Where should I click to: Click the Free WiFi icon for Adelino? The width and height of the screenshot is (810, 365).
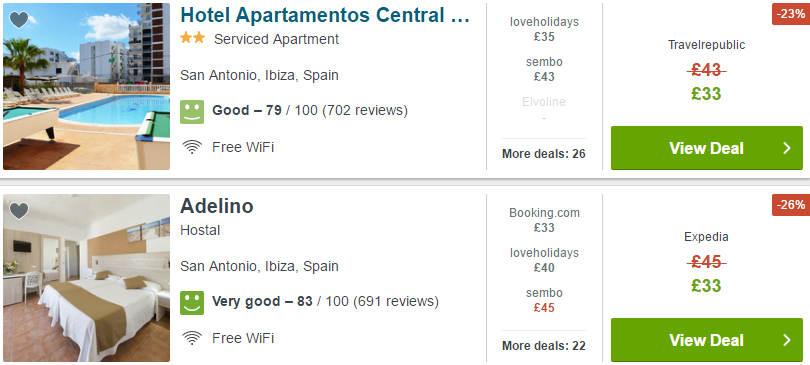point(192,339)
